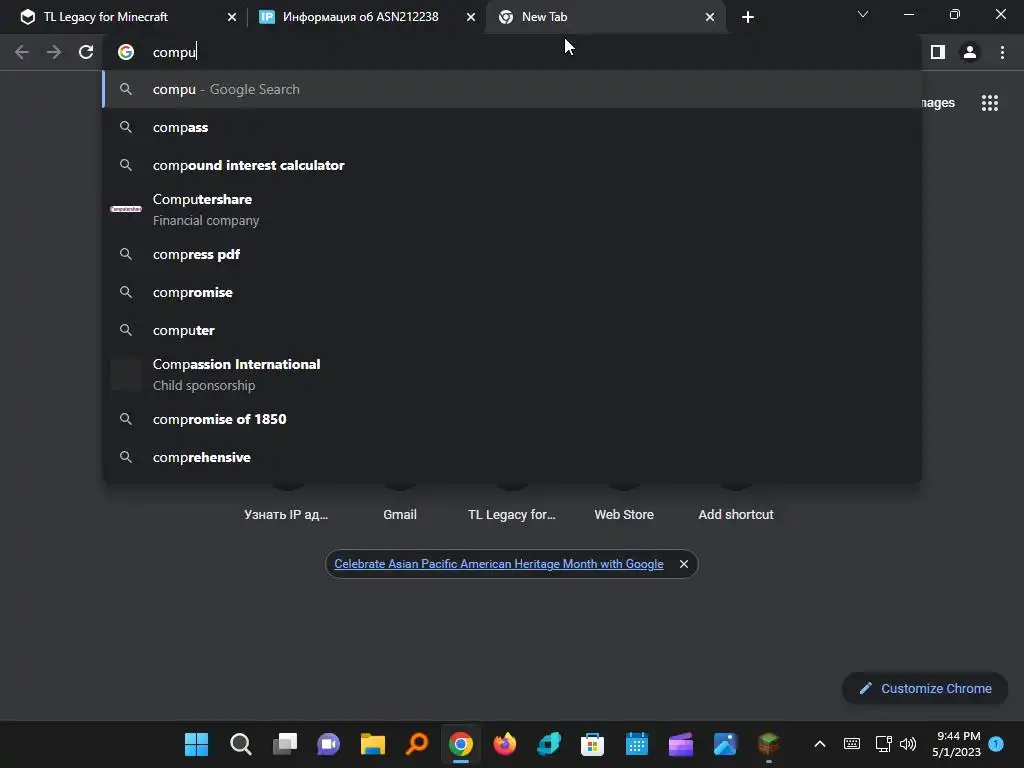Screen dimensions: 1024x768
Task: Close the Информация об ASN212238 tab
Action: [x=471, y=17]
